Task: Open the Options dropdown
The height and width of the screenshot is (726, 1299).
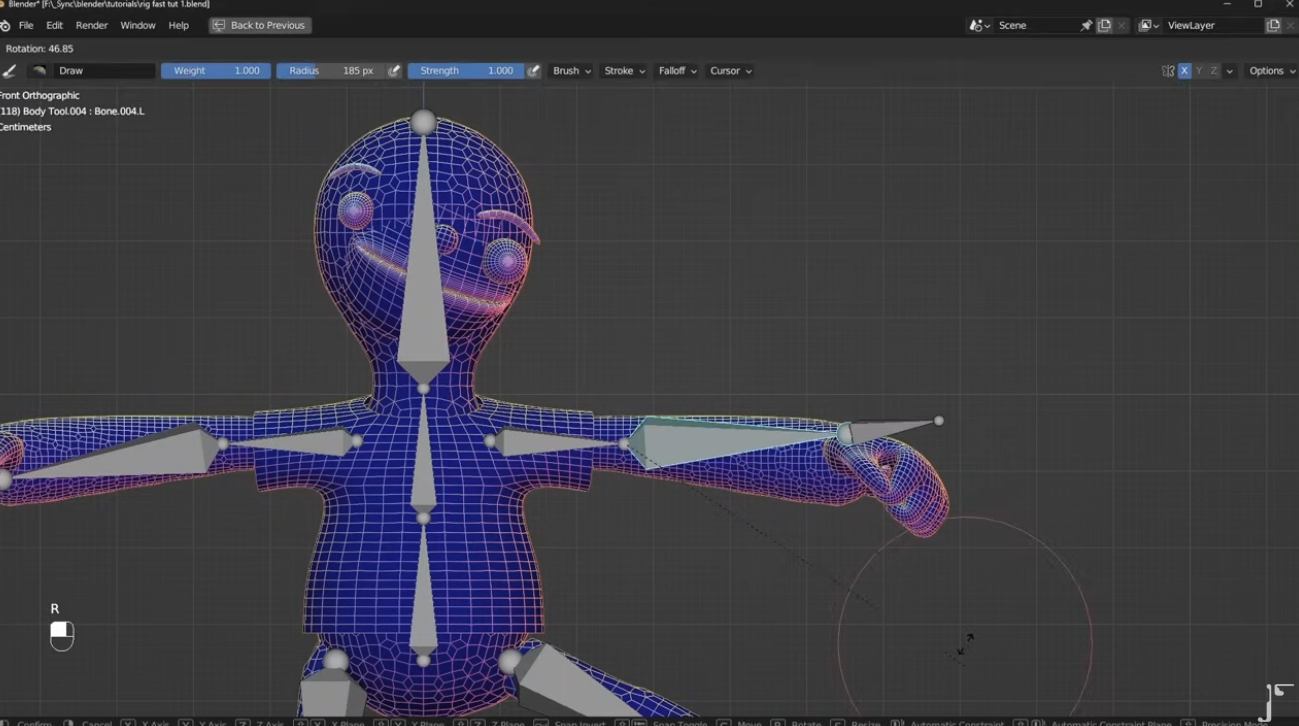Action: (x=1272, y=71)
